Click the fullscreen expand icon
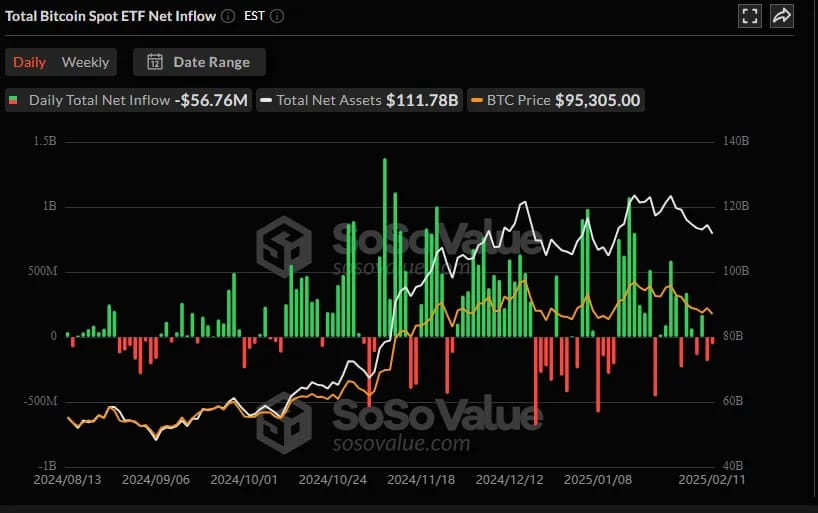 pos(750,16)
